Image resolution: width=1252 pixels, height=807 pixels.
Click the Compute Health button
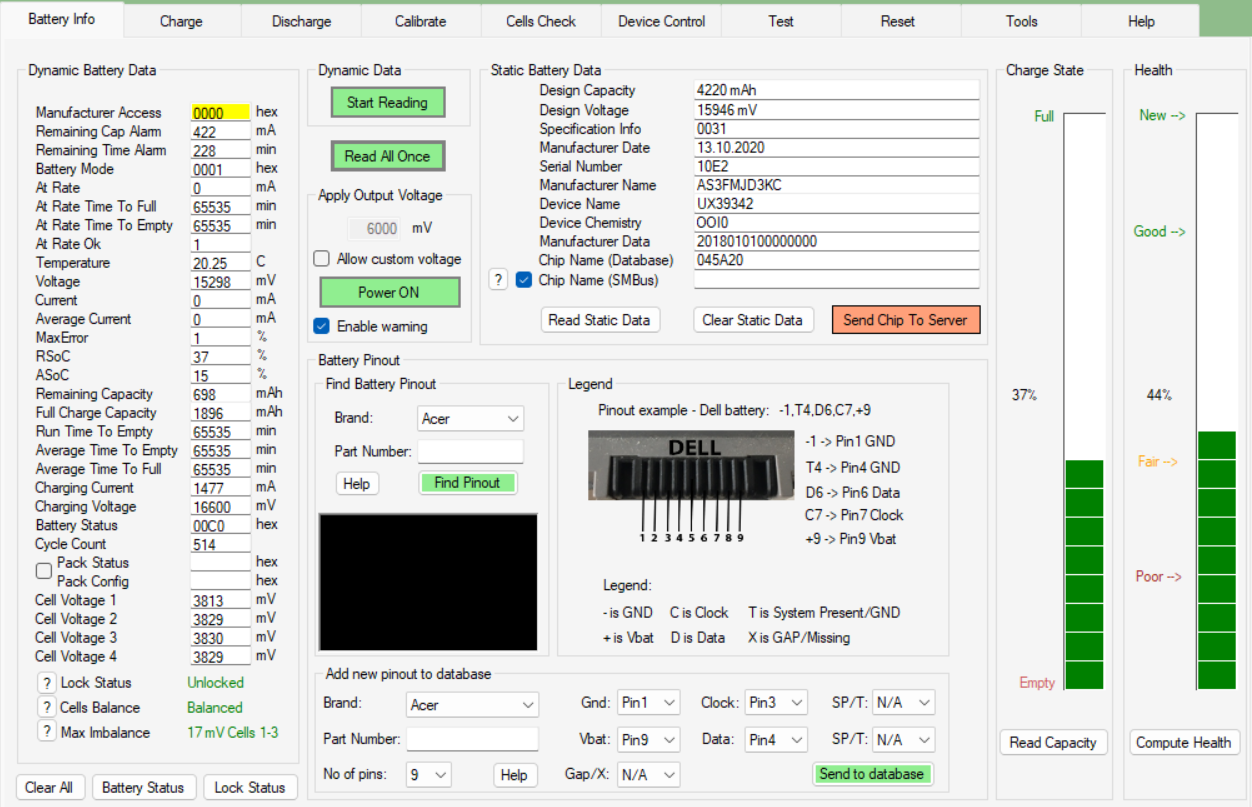(1183, 743)
